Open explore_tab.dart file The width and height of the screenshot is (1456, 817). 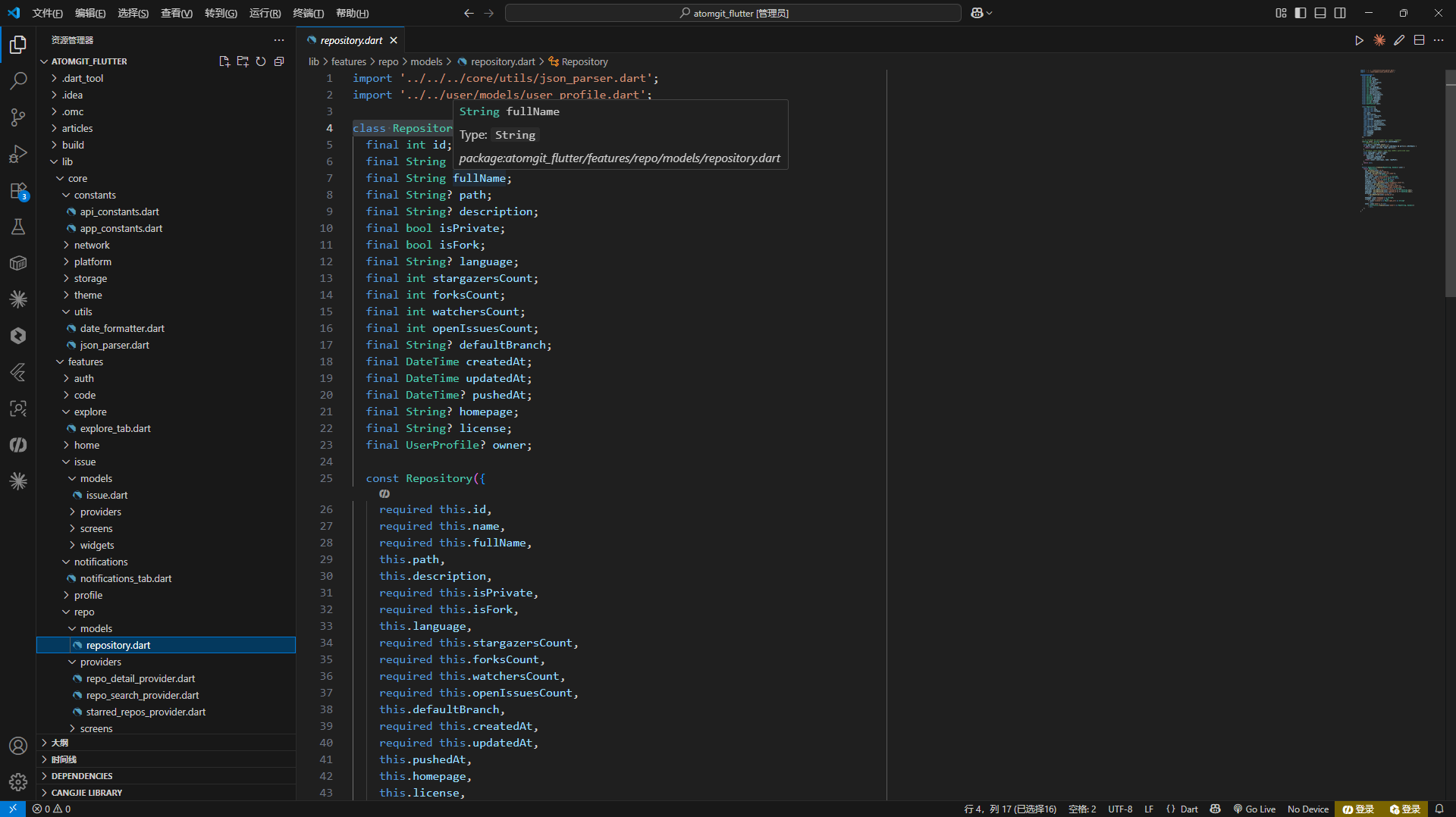115,428
